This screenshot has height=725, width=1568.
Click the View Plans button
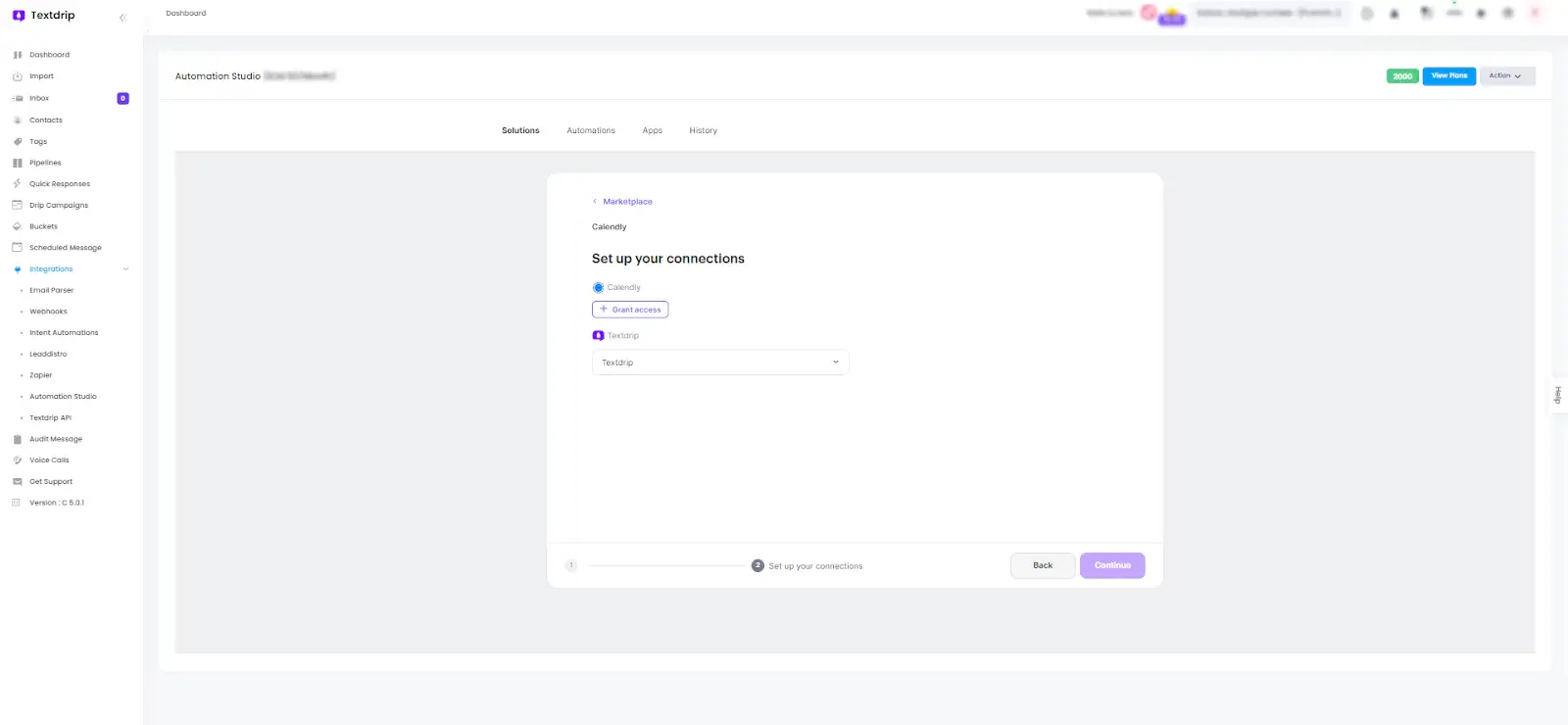coord(1449,75)
